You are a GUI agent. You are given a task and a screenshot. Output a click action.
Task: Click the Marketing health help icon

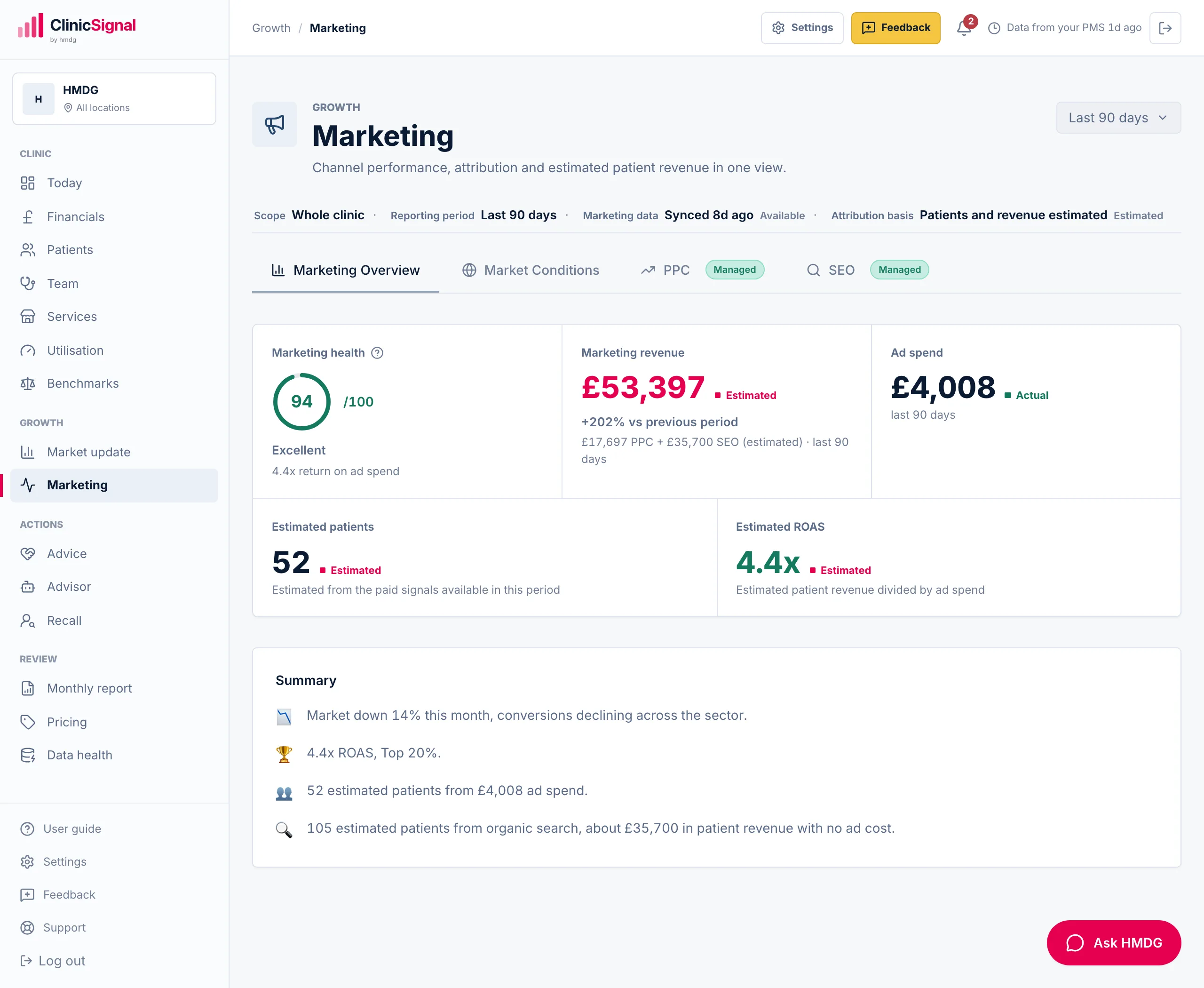pos(377,353)
